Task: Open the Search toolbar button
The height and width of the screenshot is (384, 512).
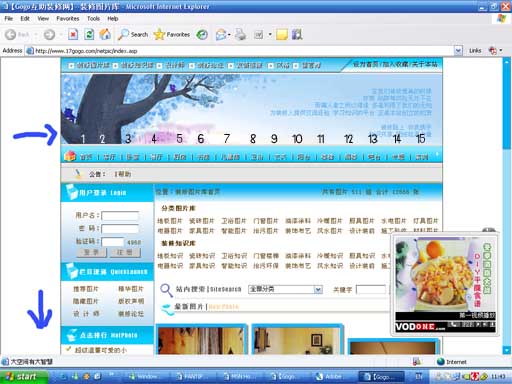Action: [133, 34]
